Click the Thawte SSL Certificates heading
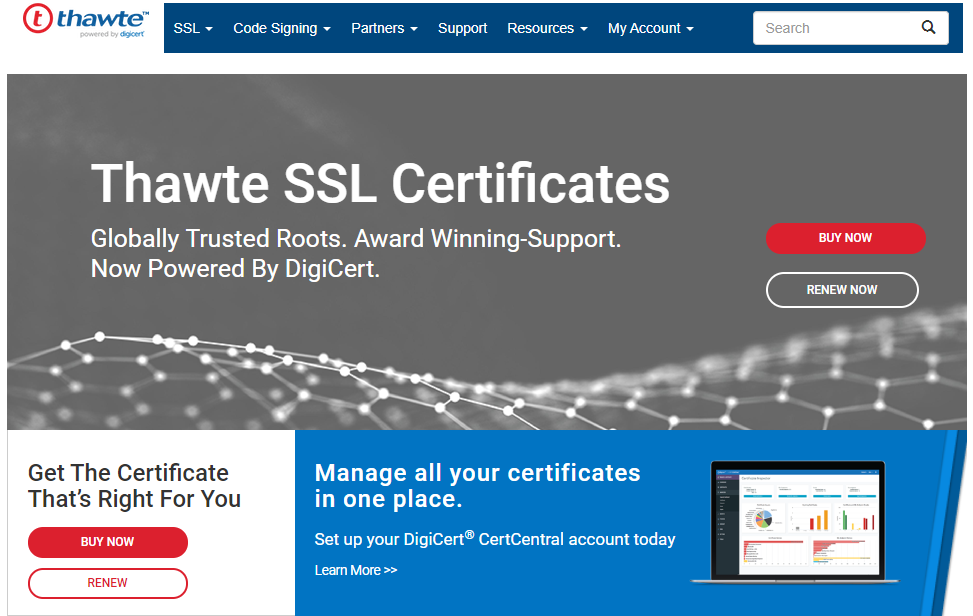Image resolution: width=973 pixels, height=616 pixels. pos(380,183)
